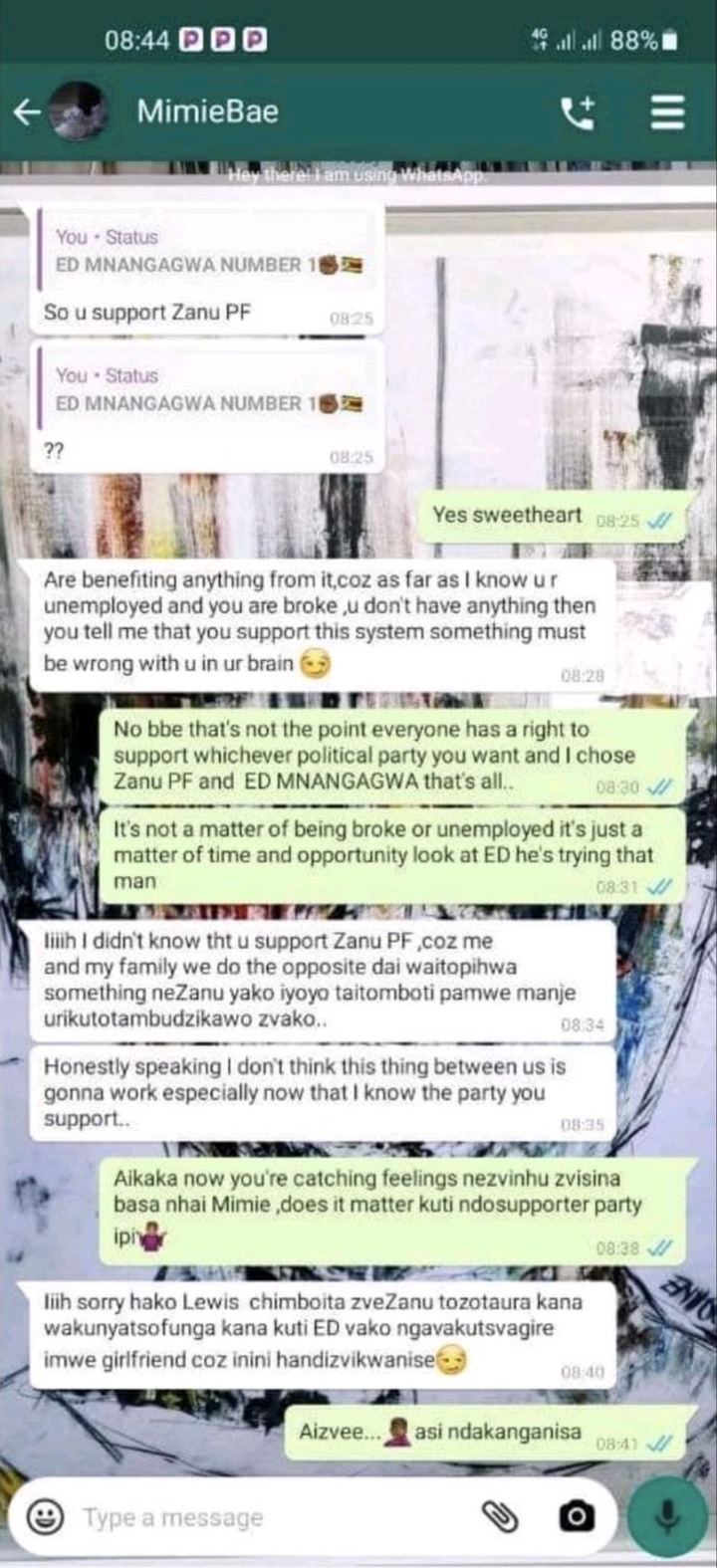Screen dimensions: 717x1568
Task: Open MimieBae's profile picture
Action: coord(78,112)
